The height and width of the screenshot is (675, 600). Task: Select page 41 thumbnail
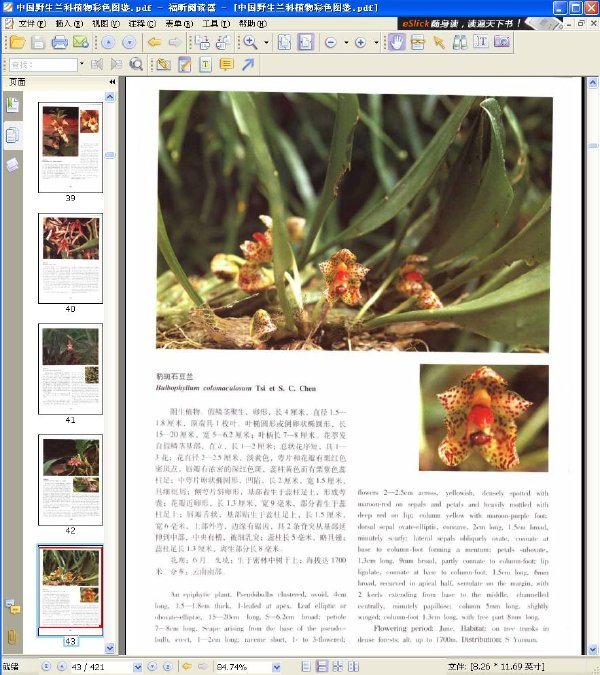[70, 369]
